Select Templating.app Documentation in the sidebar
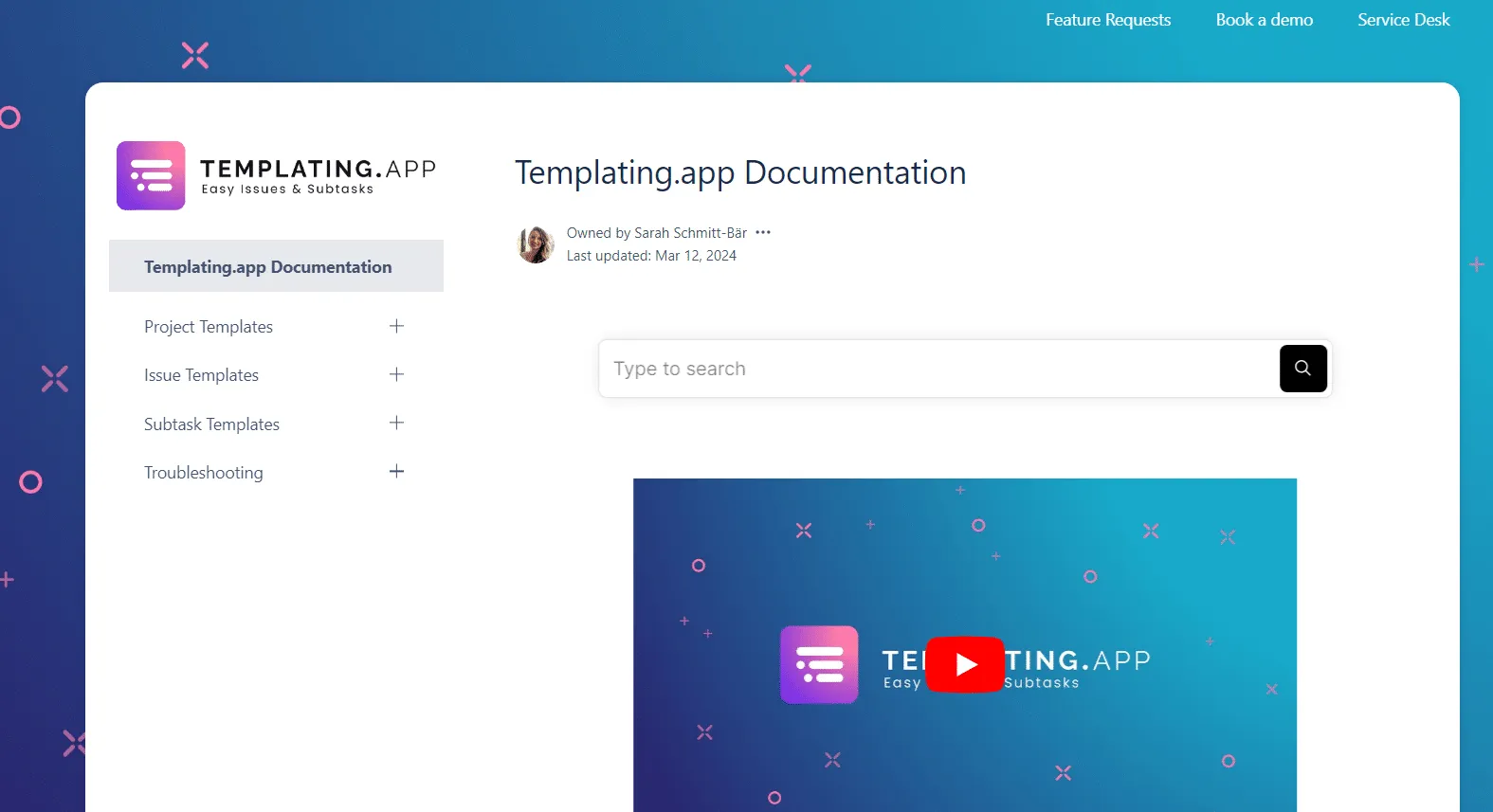Screen dimensions: 1493x812 point(276,266)
